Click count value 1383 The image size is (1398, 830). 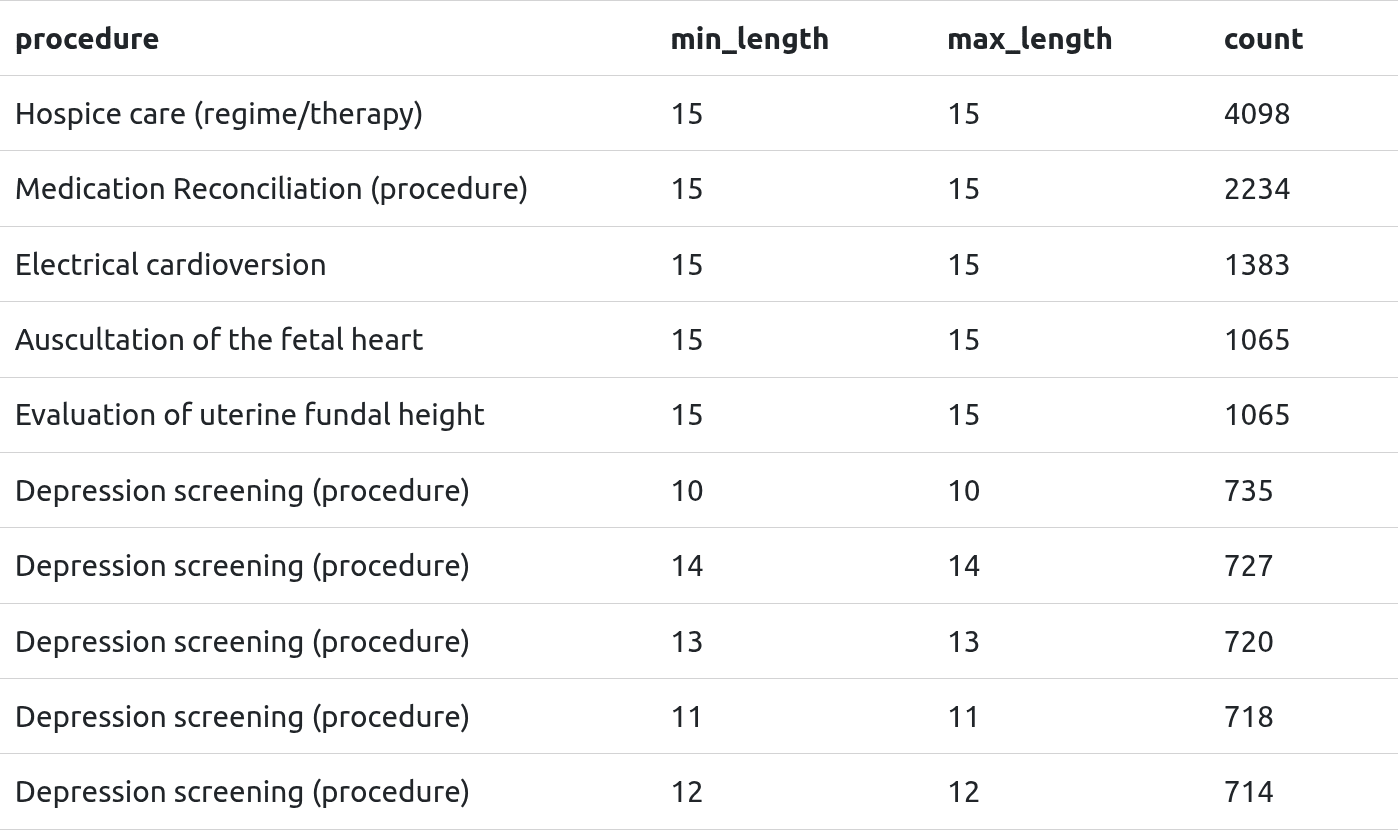coord(1257,265)
